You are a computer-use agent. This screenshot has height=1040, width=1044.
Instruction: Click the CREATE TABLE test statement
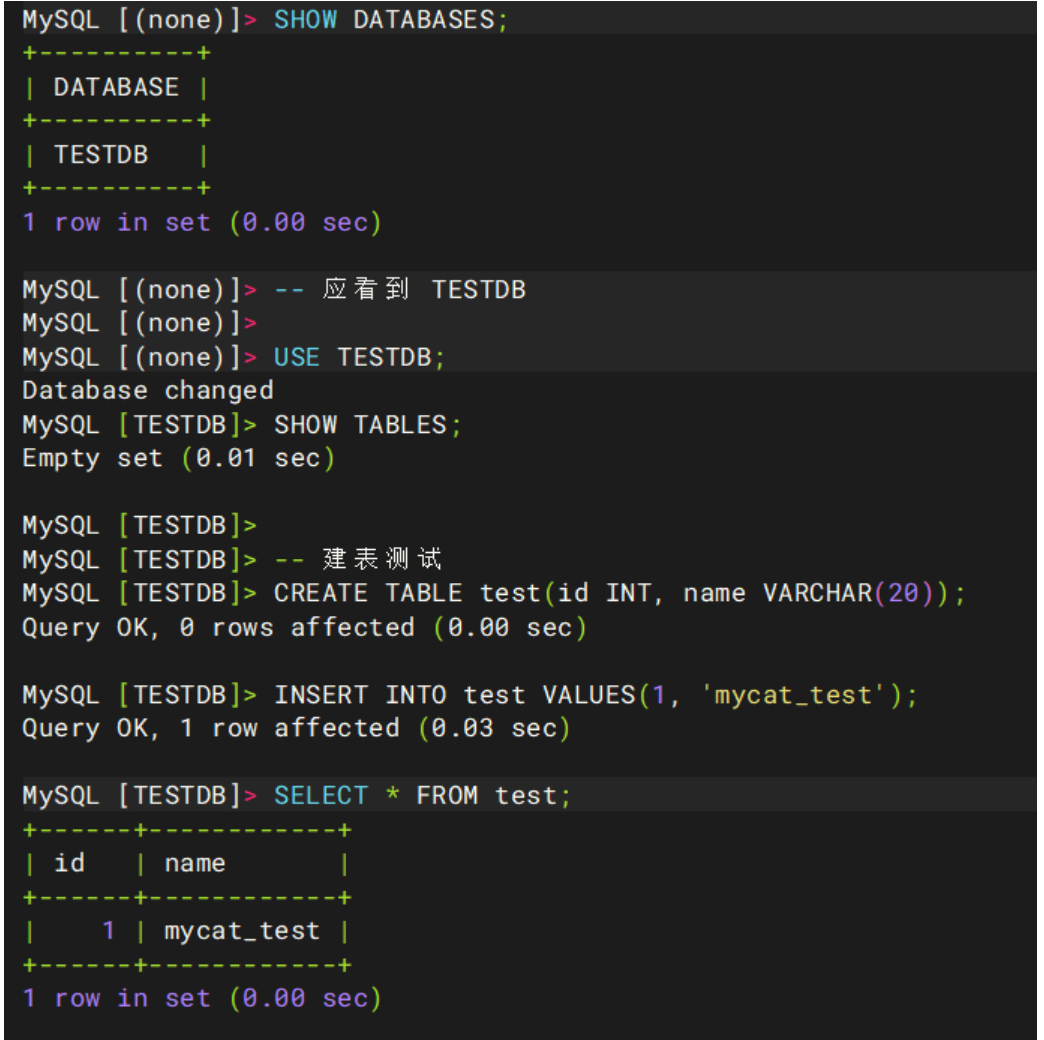click(x=619, y=593)
